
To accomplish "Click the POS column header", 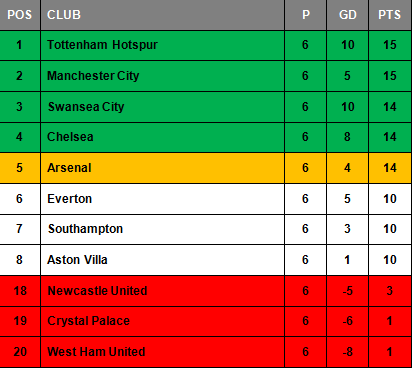I will (x=20, y=15).
